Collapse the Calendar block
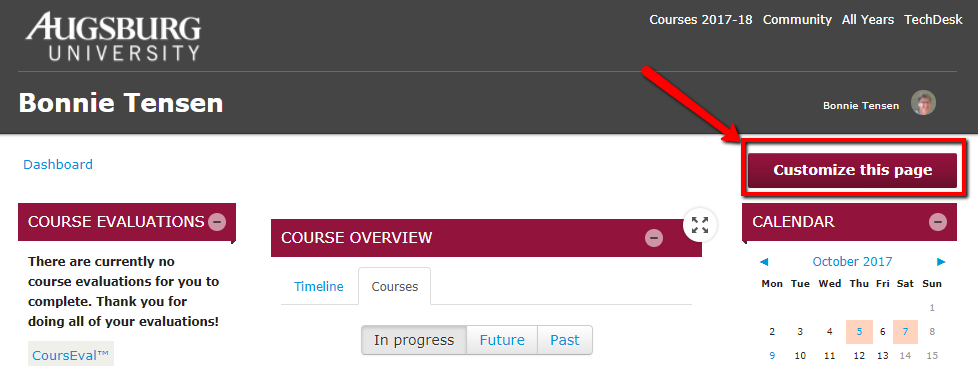This screenshot has width=978, height=366. tap(937, 222)
